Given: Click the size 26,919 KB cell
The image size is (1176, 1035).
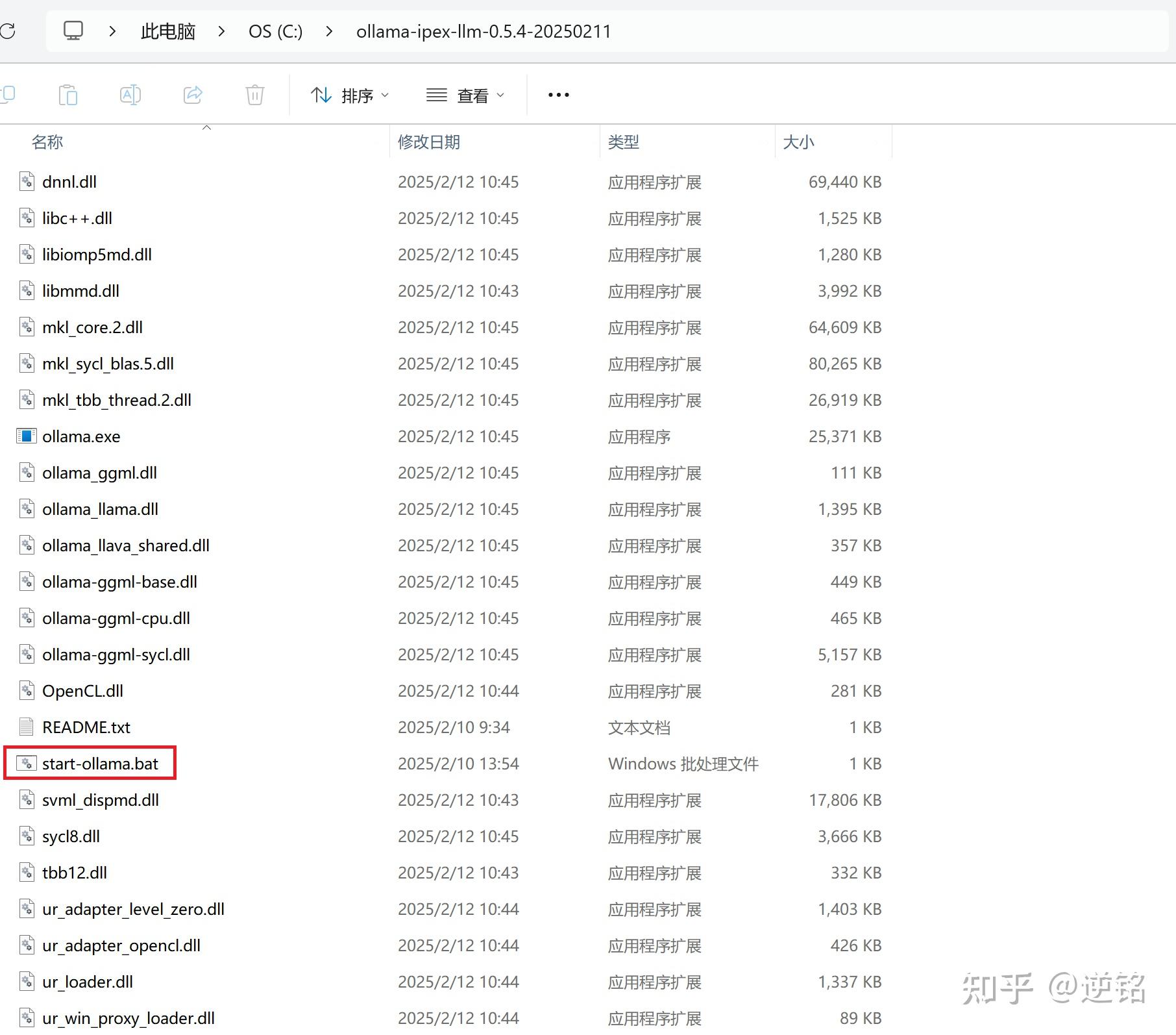Looking at the screenshot, I should point(845,400).
